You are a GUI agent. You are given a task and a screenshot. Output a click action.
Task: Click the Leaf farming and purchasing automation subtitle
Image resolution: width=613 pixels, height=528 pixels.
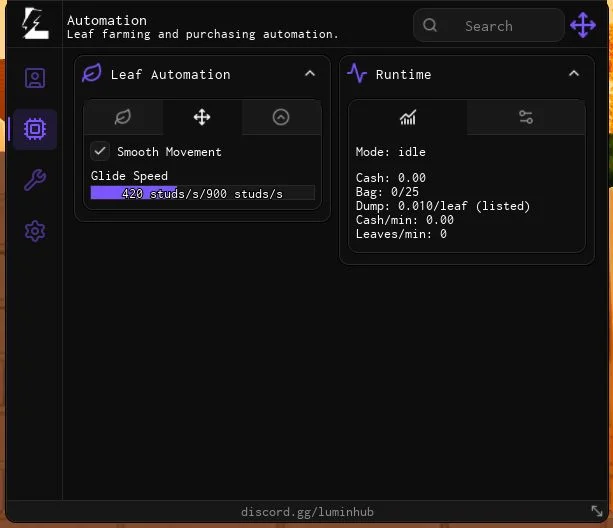(203, 34)
